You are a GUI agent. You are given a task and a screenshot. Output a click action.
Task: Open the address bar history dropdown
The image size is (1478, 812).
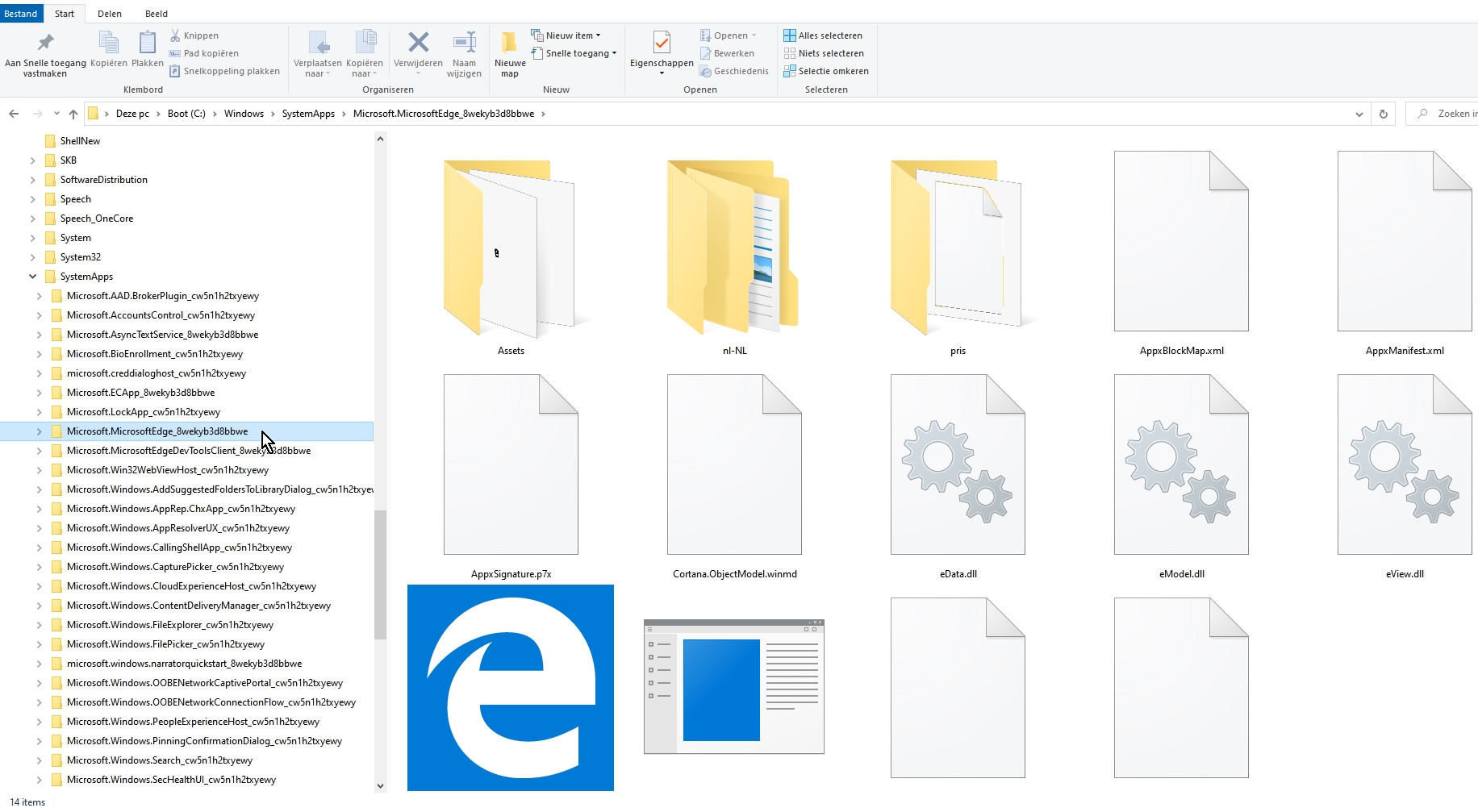pos(1359,114)
